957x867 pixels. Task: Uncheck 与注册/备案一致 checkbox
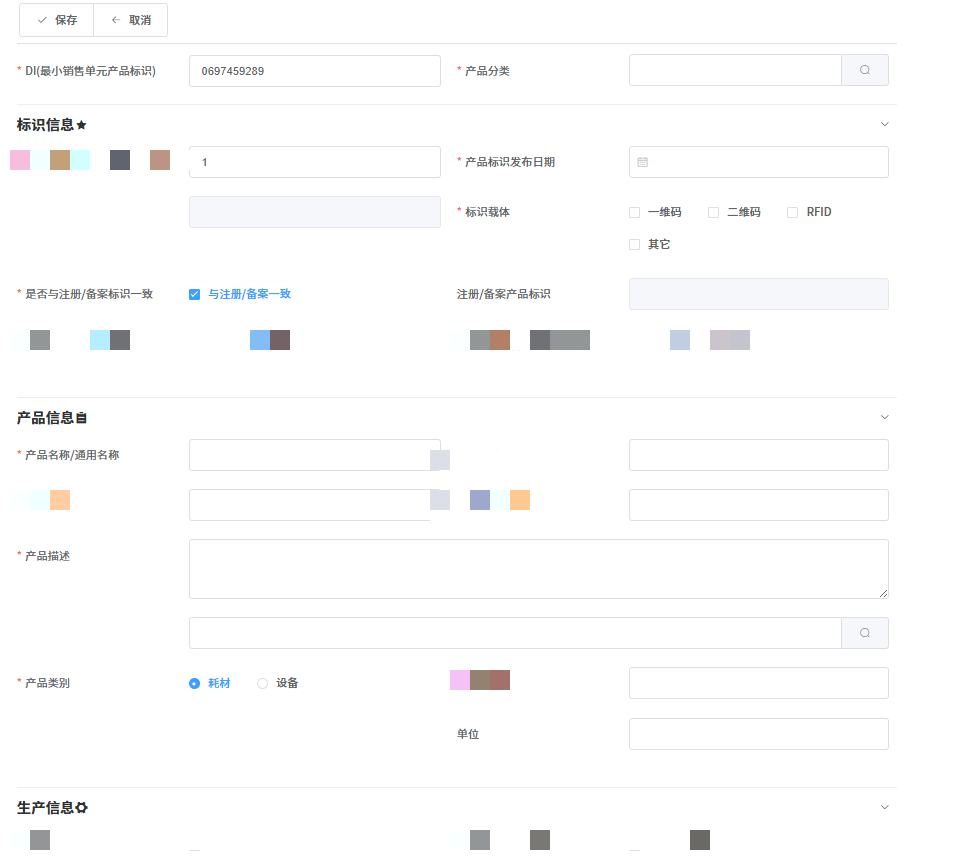pyautogui.click(x=195, y=294)
